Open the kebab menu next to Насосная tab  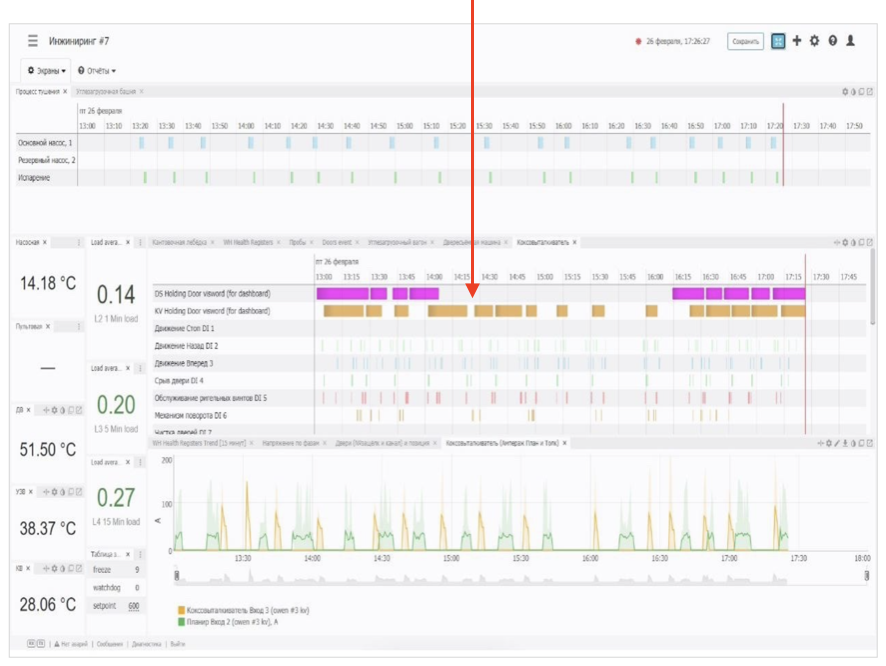(x=79, y=242)
